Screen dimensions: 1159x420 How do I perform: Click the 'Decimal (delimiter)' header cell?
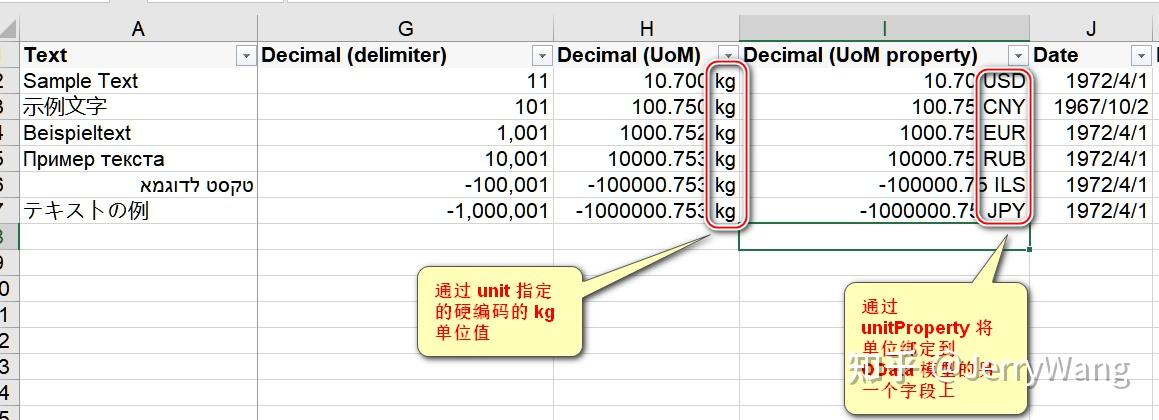click(405, 55)
